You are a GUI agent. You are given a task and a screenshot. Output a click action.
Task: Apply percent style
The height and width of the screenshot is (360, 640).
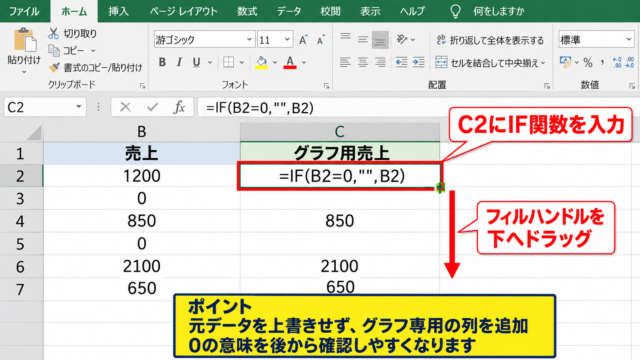(588, 62)
